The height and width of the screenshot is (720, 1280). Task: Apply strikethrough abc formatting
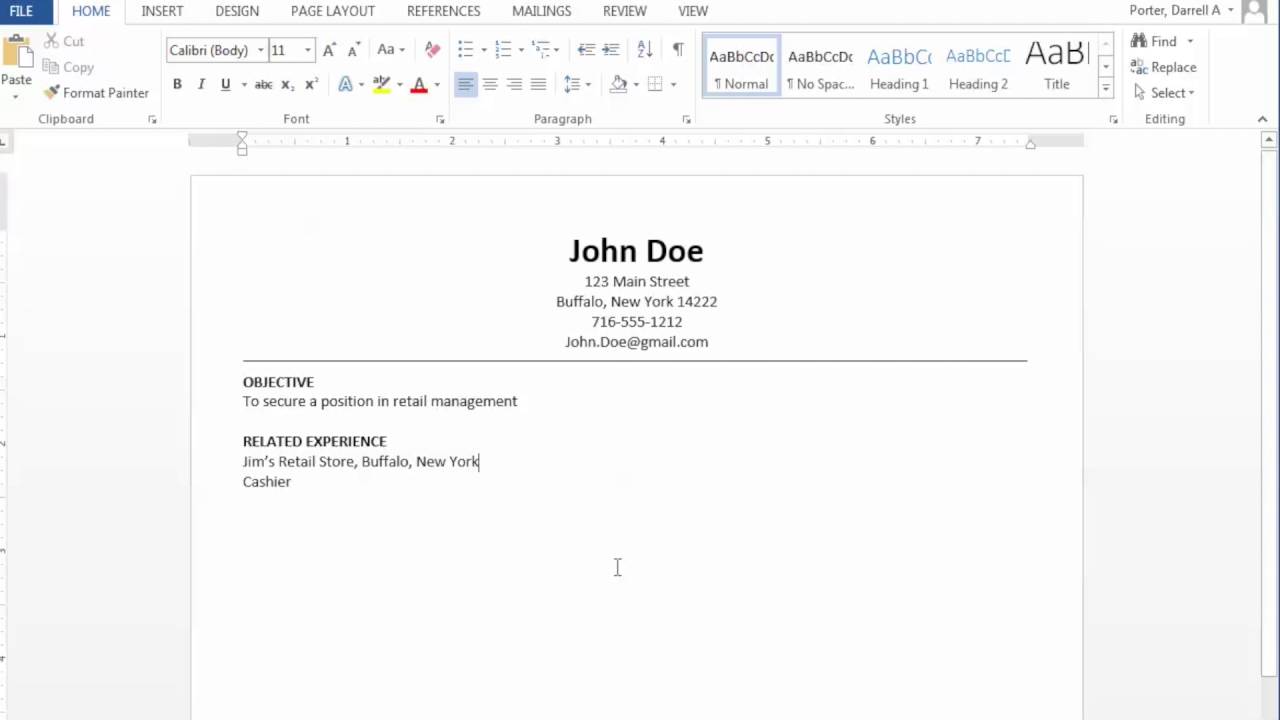(x=263, y=85)
